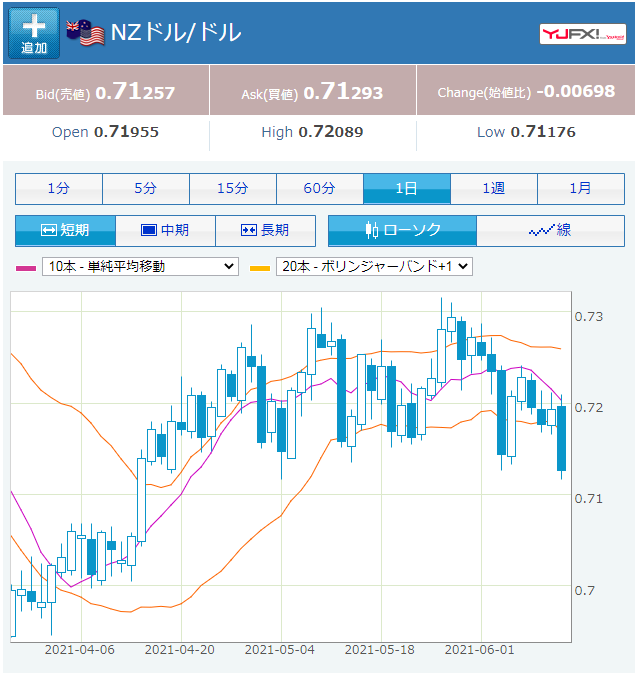The image size is (635, 673).
Task: Switch chart range to 長期
Action: point(265,230)
